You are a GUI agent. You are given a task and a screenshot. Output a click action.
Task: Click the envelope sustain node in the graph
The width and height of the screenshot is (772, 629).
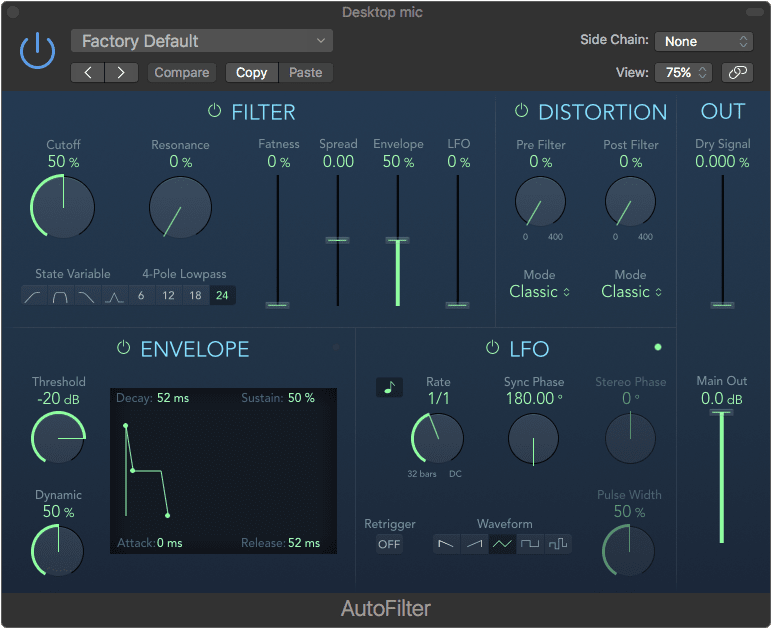[132, 471]
